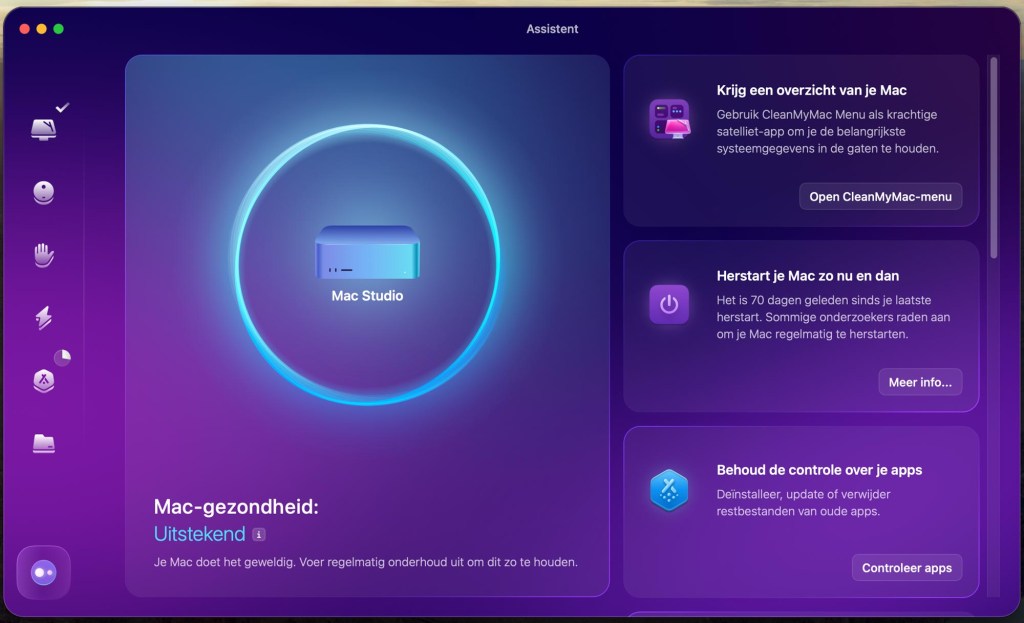The image size is (1024, 623).
Task: Click the Uitstekend health status text
Action: 197,534
